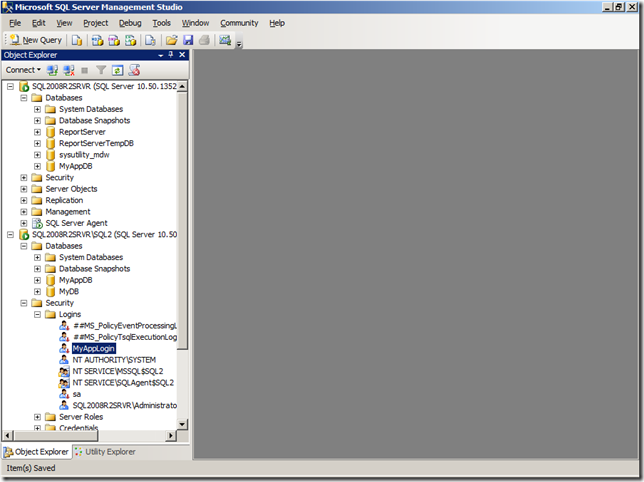The width and height of the screenshot is (644, 482).
Task: Expand Replication folder under first server
Action: click(24, 200)
